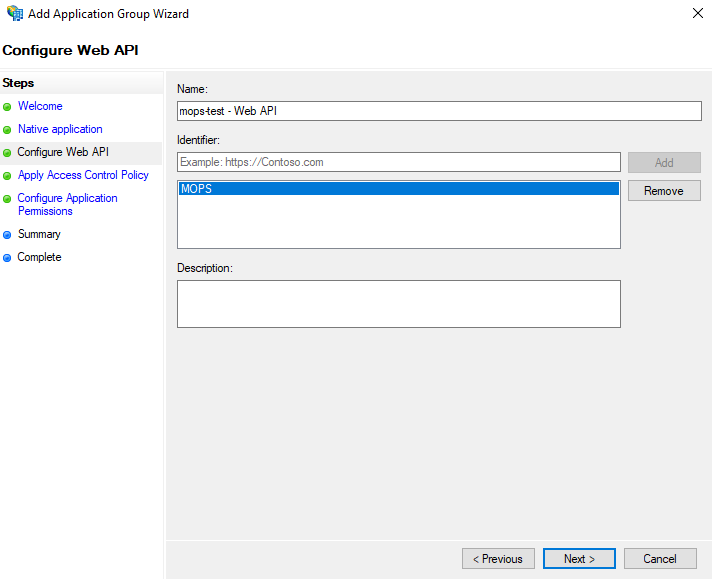Click the wizard application icon in title bar
Screen dimensions: 712x579
tap(15, 14)
